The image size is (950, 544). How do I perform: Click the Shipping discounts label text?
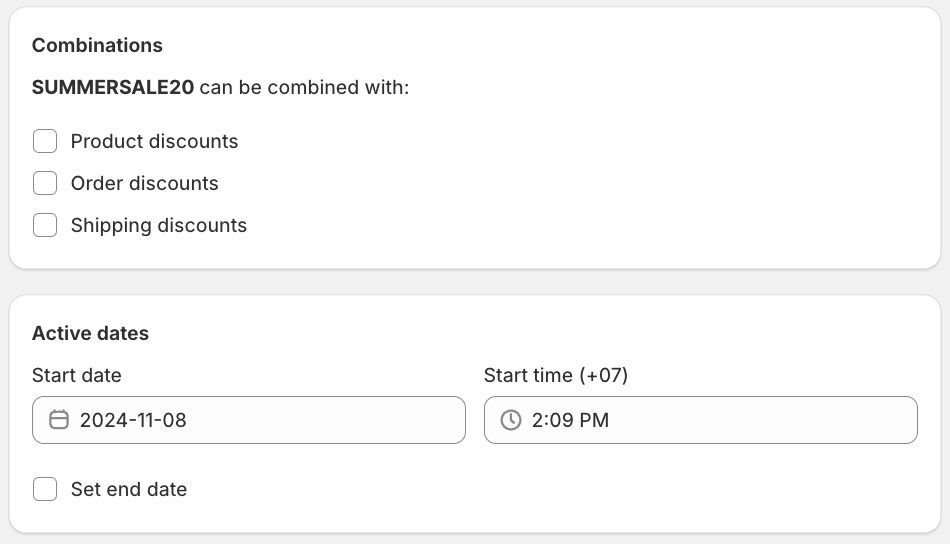pos(158,225)
